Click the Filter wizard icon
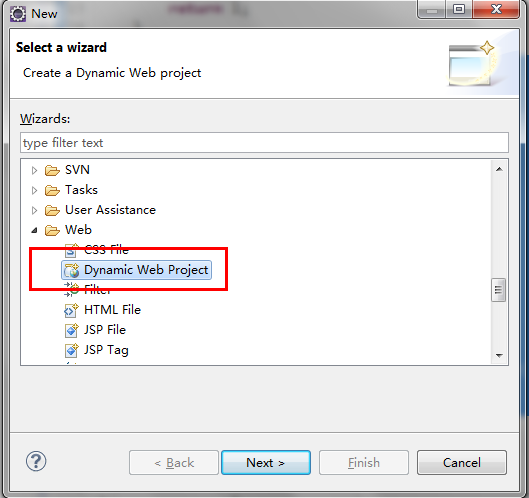 pos(72,289)
